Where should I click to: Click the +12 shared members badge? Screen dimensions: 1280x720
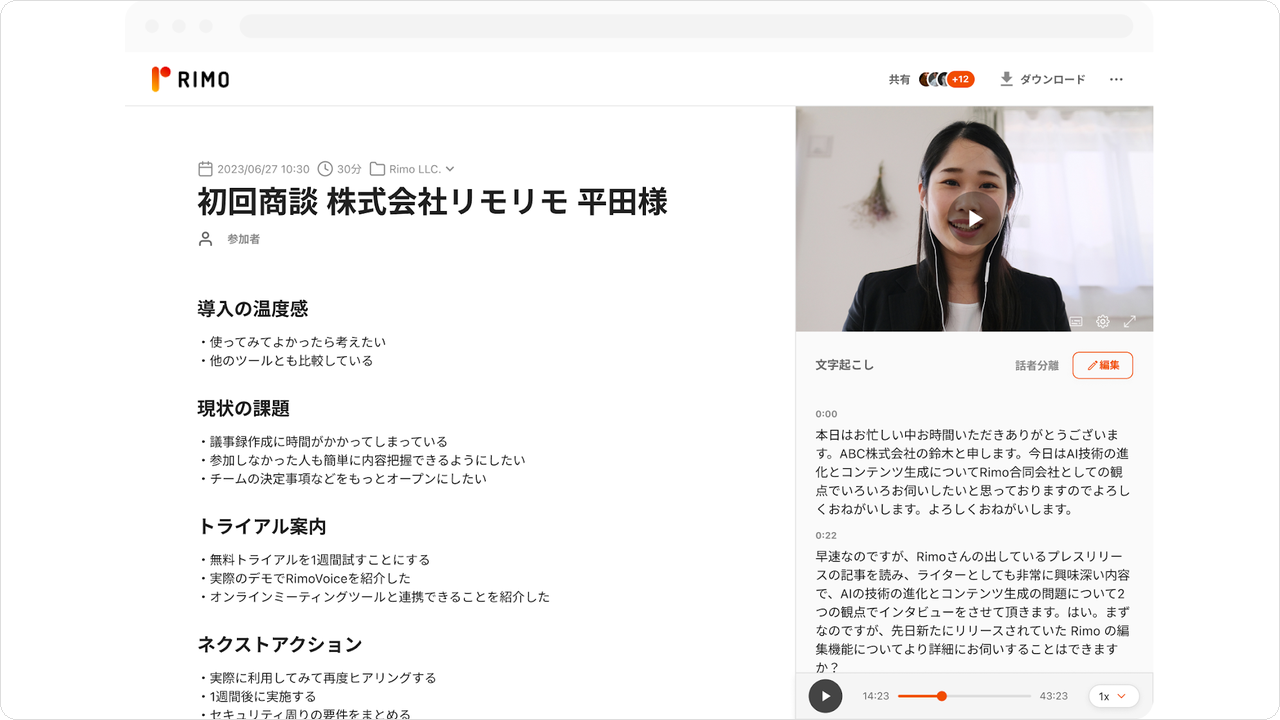960,79
